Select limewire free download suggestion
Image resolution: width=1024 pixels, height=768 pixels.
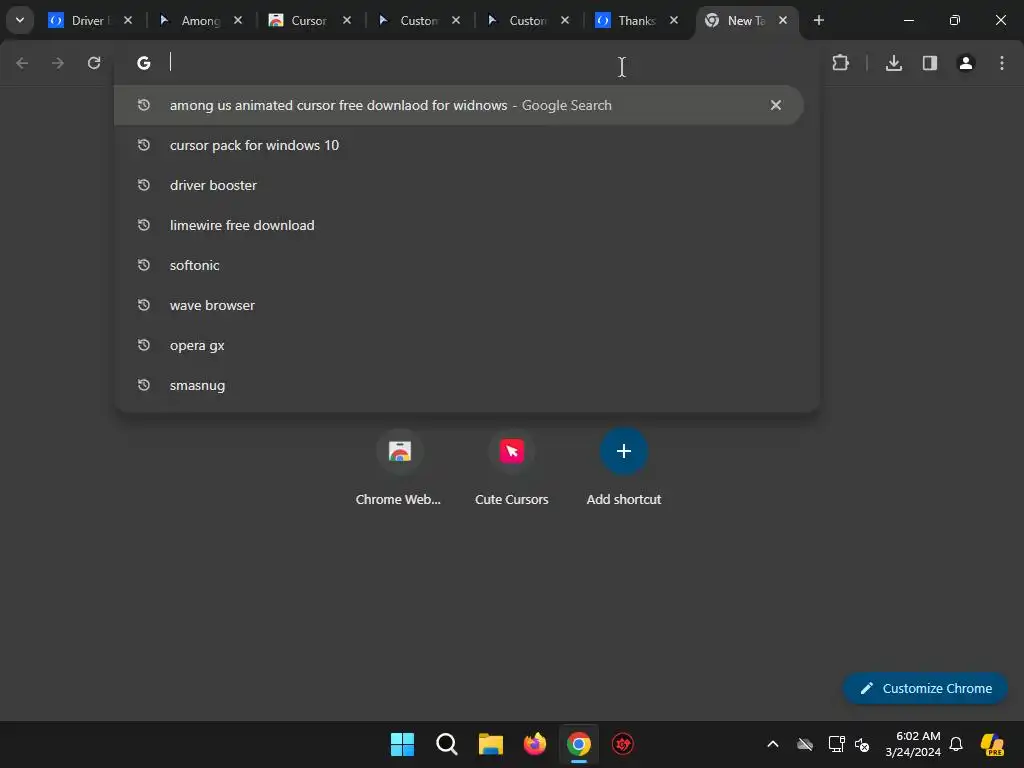[x=467, y=225]
